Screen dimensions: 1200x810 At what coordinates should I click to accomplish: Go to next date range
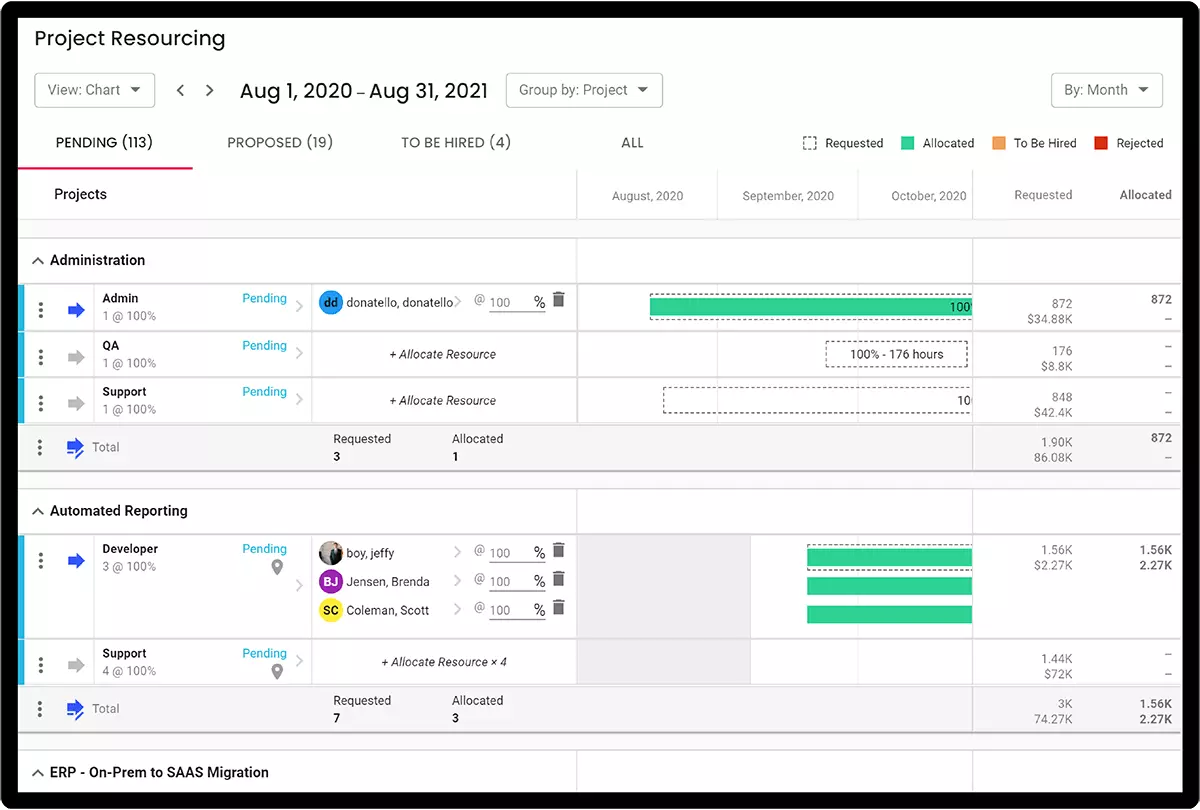(x=210, y=90)
